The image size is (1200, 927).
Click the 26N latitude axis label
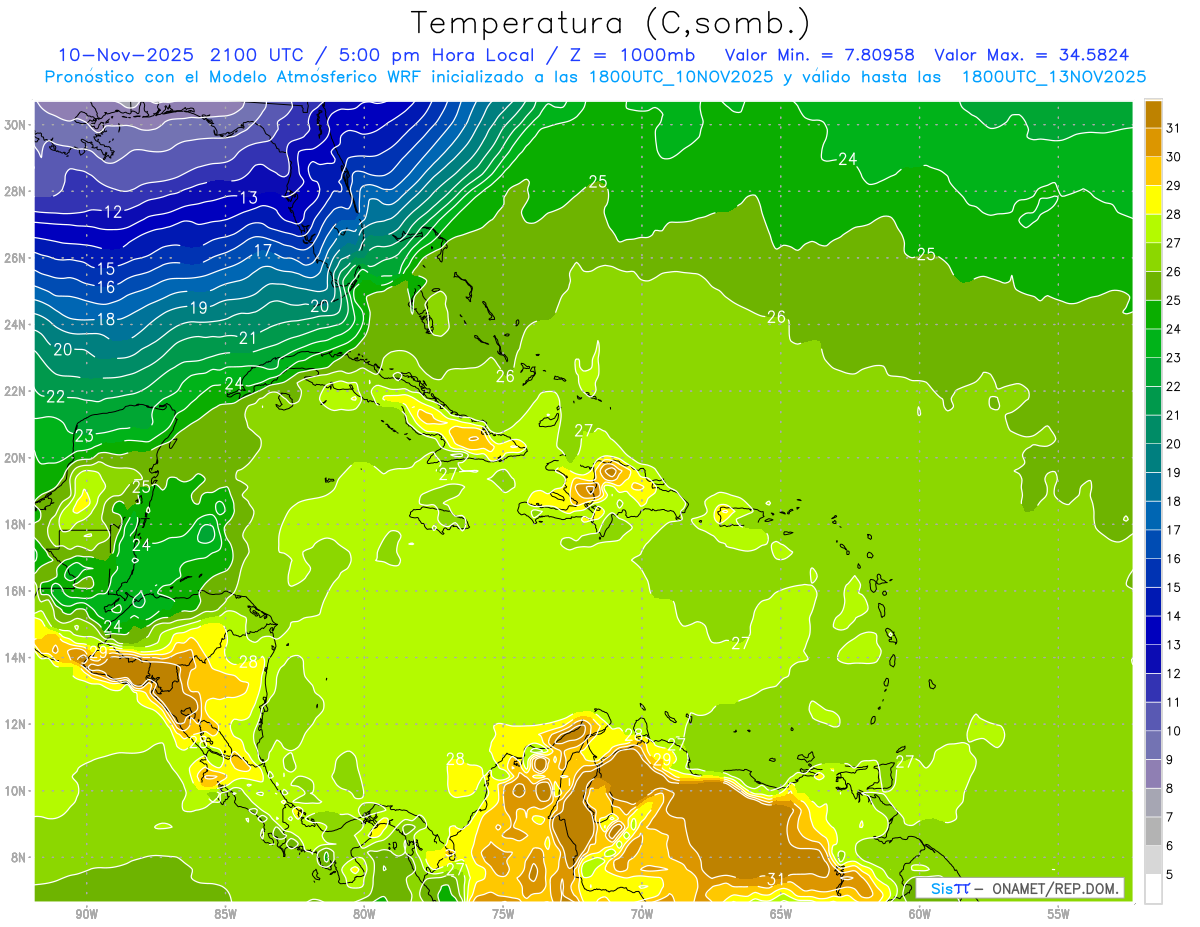[17, 258]
